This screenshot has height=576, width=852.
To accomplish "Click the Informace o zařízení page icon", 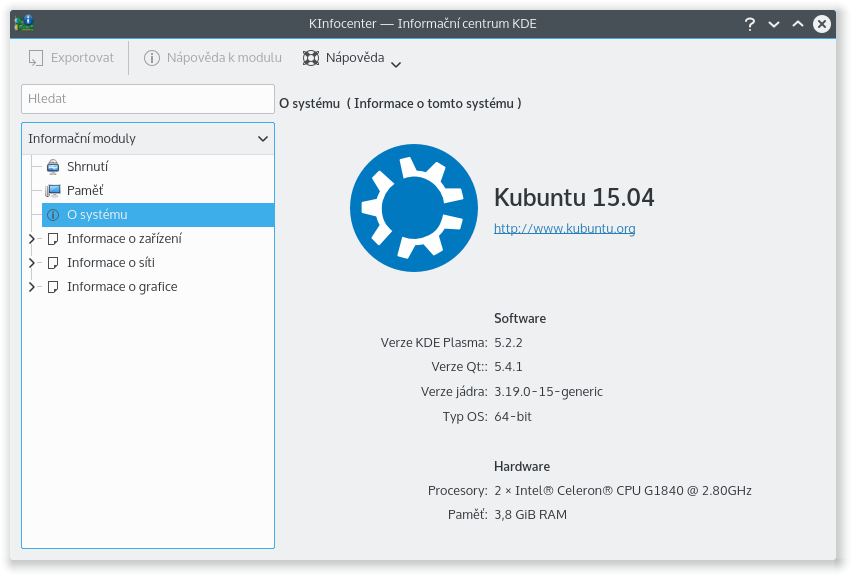I will (x=53, y=239).
